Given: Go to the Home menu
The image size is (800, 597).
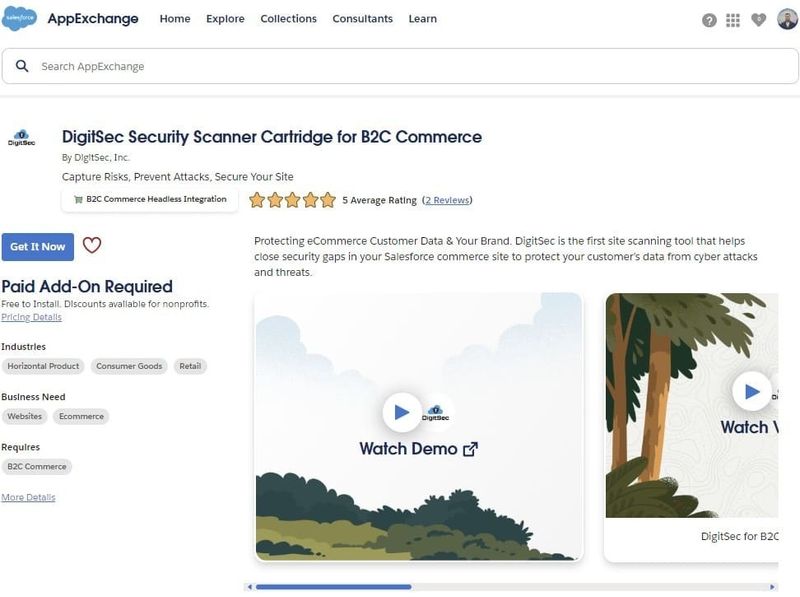Looking at the screenshot, I should click(175, 19).
